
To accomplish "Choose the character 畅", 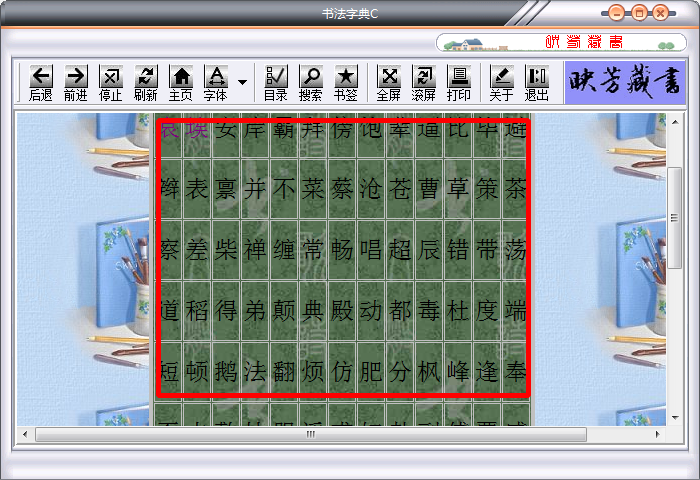I will (342, 250).
